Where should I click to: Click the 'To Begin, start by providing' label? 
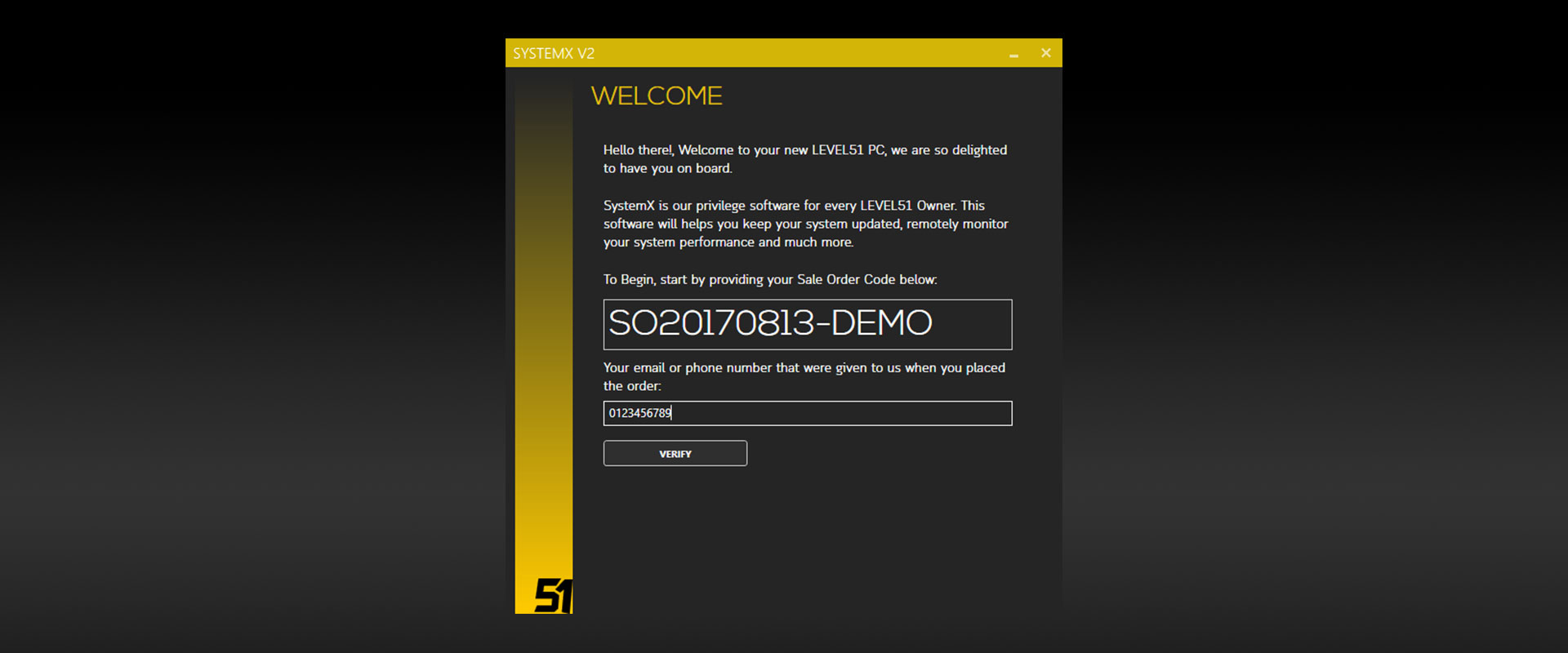coord(769,279)
